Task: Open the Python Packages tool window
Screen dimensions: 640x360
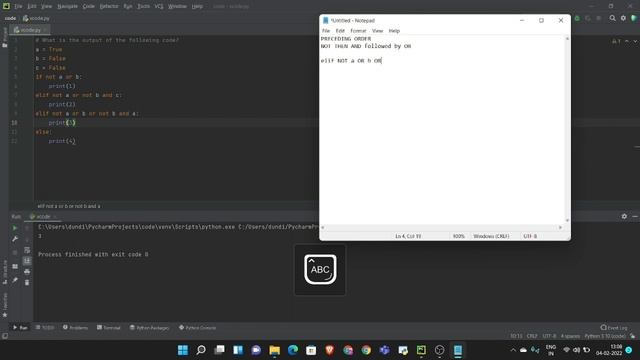Action: tap(149, 327)
